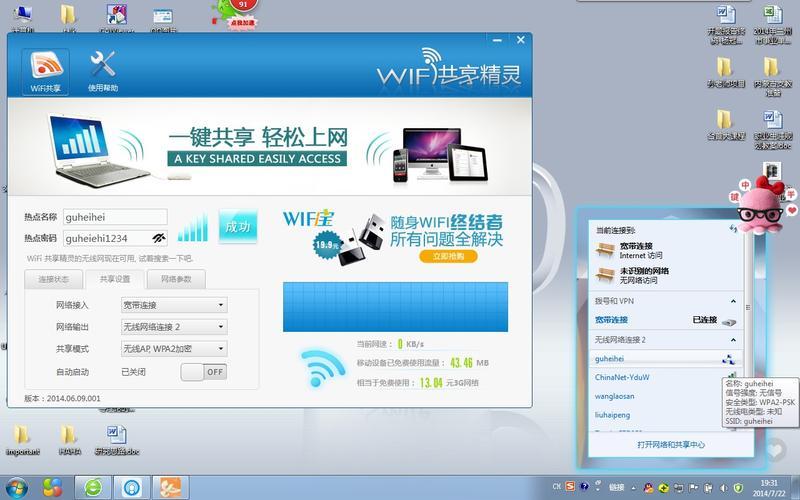Toggle the 自动启动 OFF switch

tap(204, 372)
